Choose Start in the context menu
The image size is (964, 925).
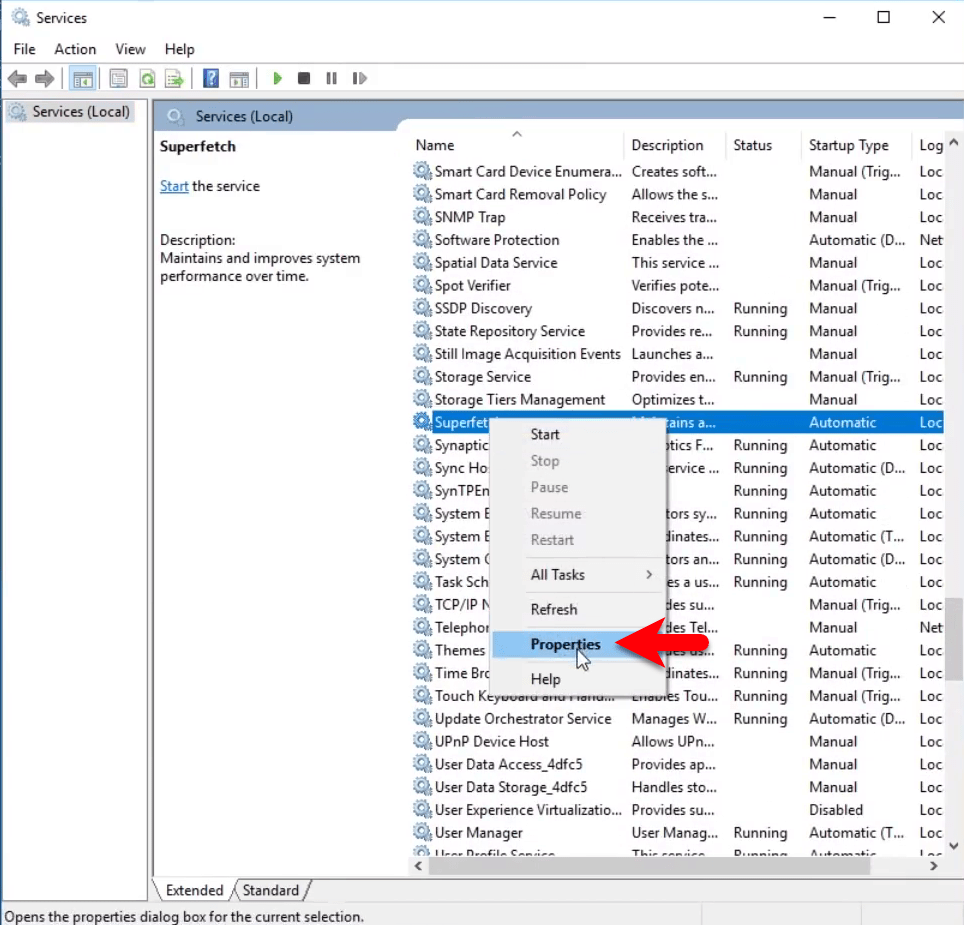point(578,435)
